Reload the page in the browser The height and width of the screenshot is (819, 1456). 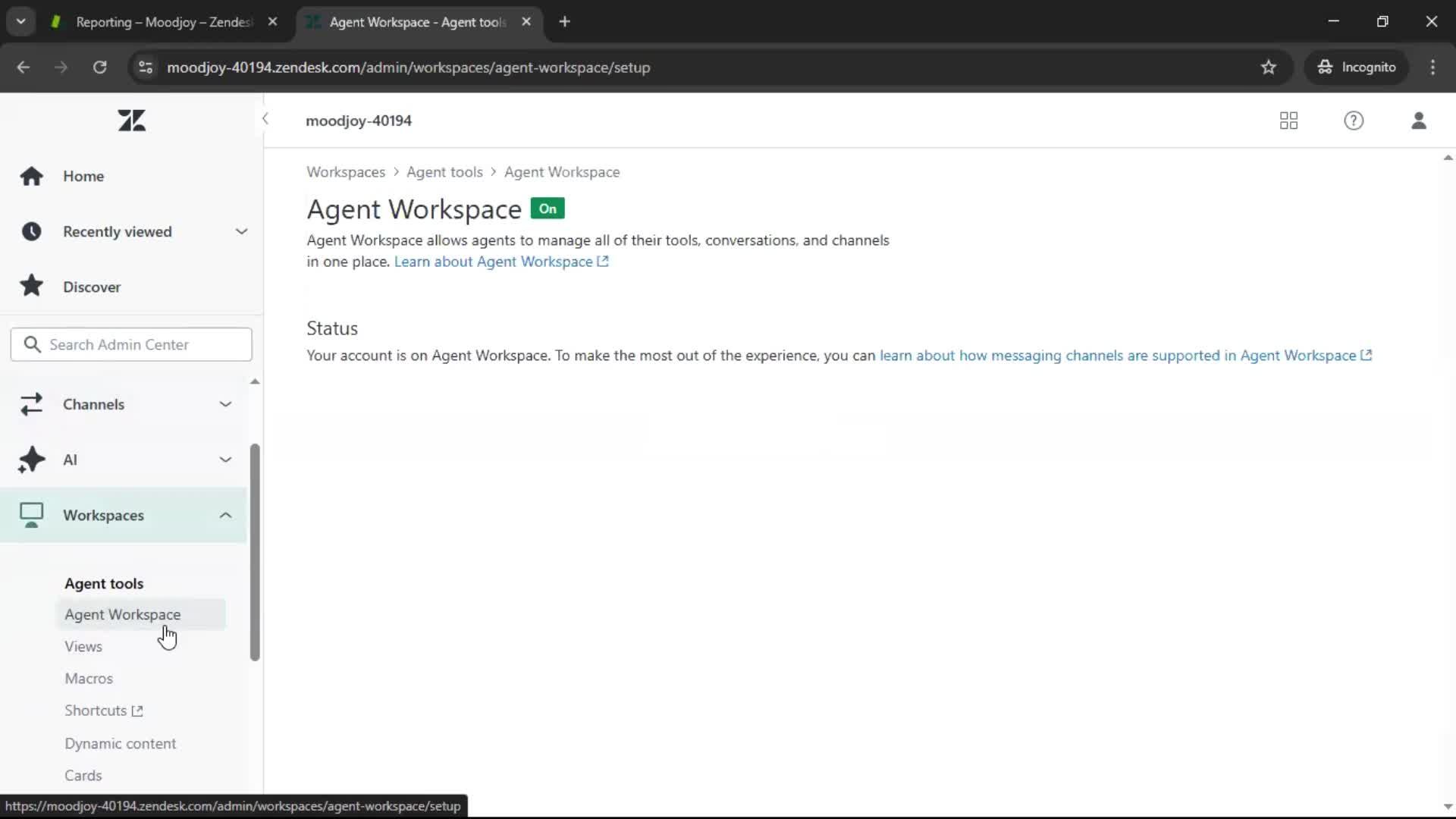[99, 67]
